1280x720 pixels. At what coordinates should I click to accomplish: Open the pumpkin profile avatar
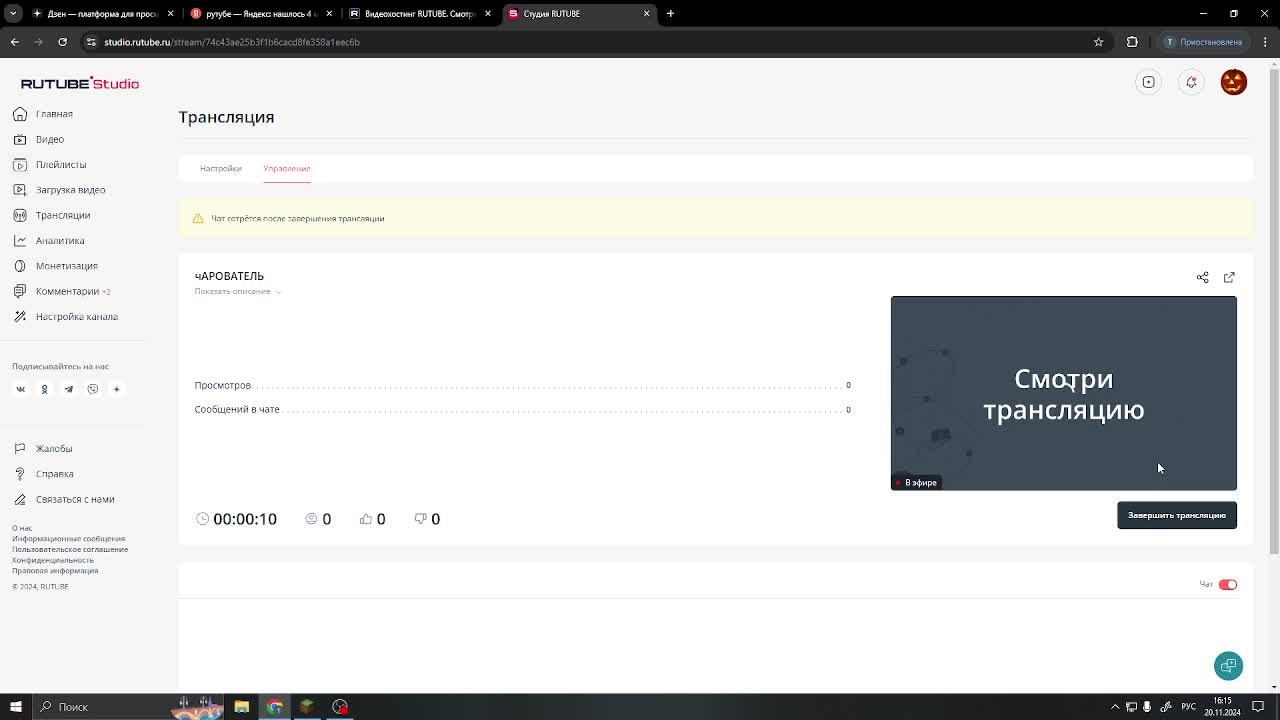[1234, 82]
